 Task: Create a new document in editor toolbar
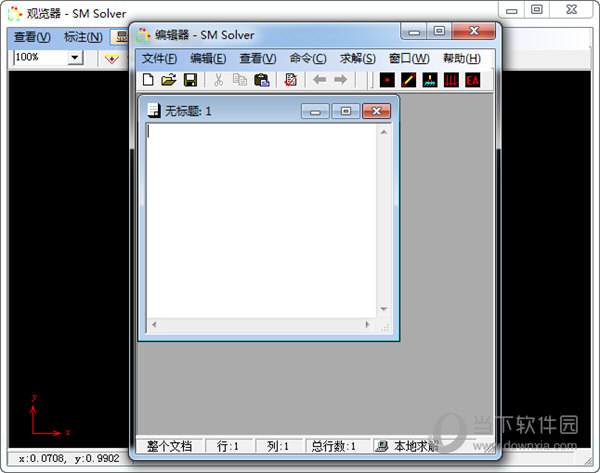coord(148,80)
